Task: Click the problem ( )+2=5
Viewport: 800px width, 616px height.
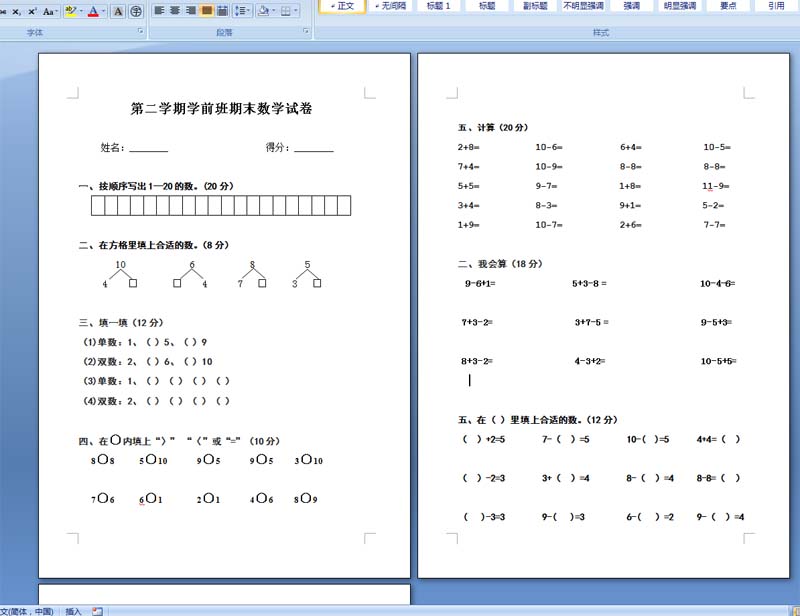Action: (x=483, y=439)
